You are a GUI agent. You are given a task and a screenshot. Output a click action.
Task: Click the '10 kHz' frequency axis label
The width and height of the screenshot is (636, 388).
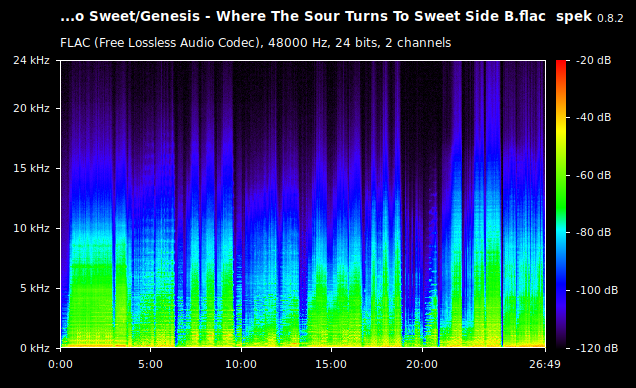click(x=31, y=228)
